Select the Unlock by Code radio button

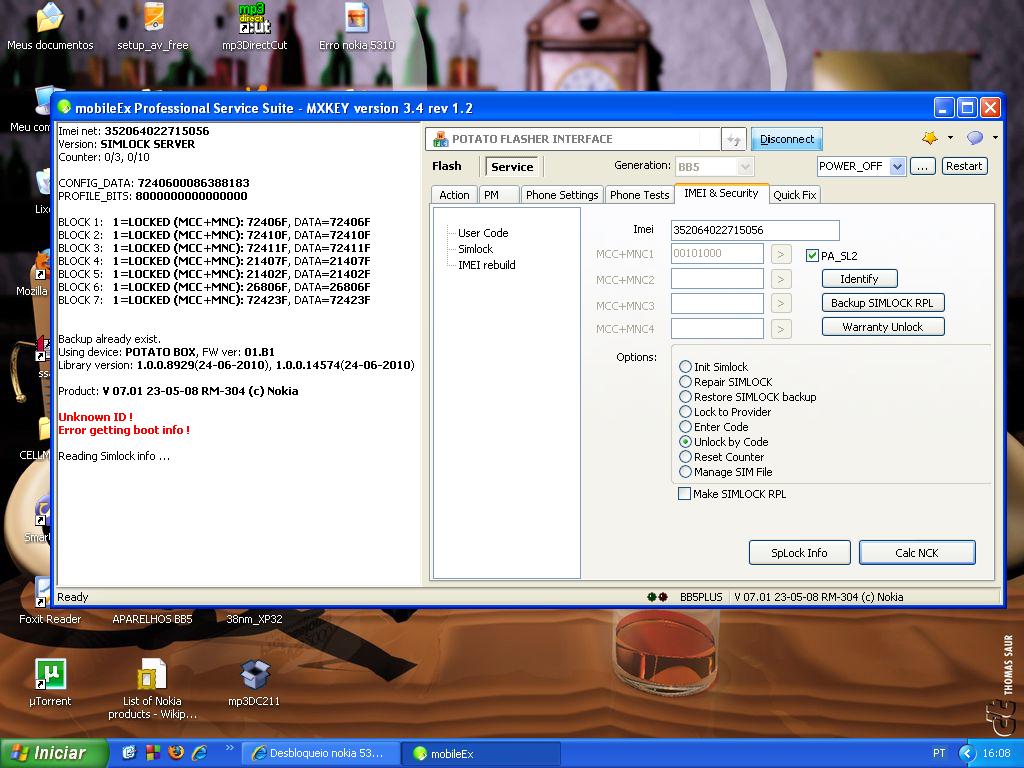pyautogui.click(x=685, y=441)
